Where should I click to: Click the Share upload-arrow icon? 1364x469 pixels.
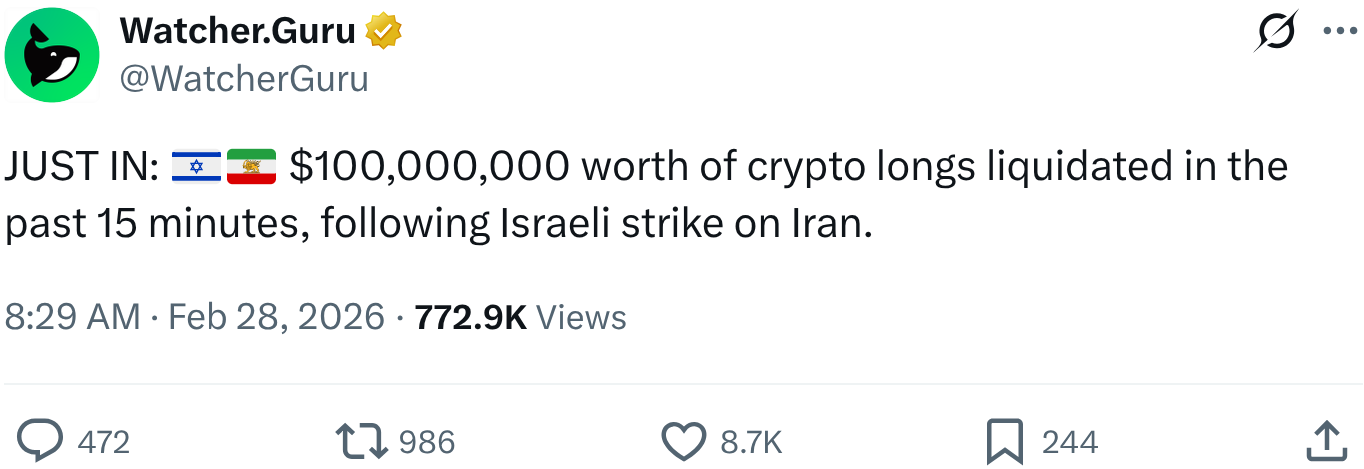pyautogui.click(x=1326, y=440)
